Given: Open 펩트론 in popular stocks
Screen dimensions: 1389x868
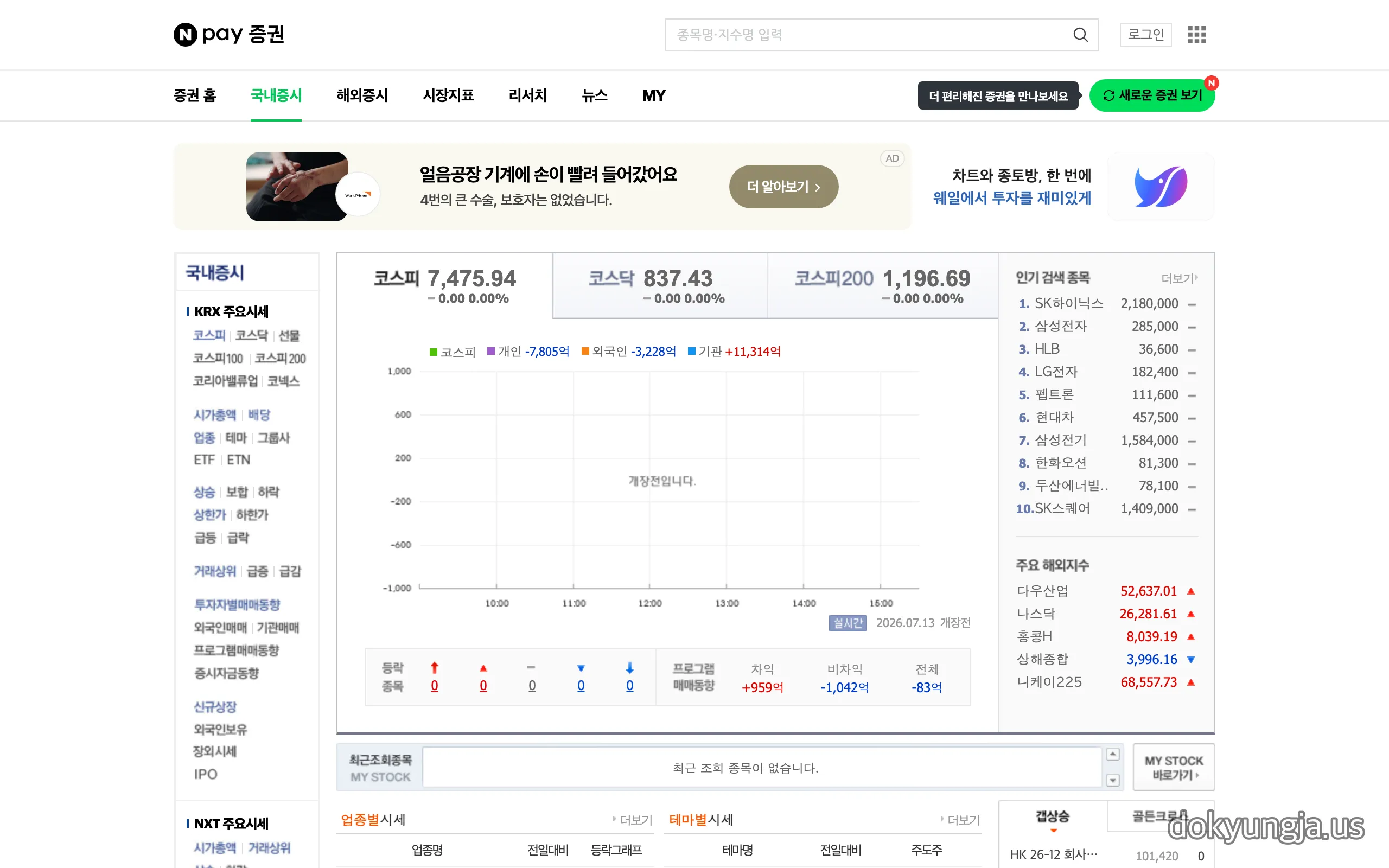Looking at the screenshot, I should pyautogui.click(x=1054, y=394).
